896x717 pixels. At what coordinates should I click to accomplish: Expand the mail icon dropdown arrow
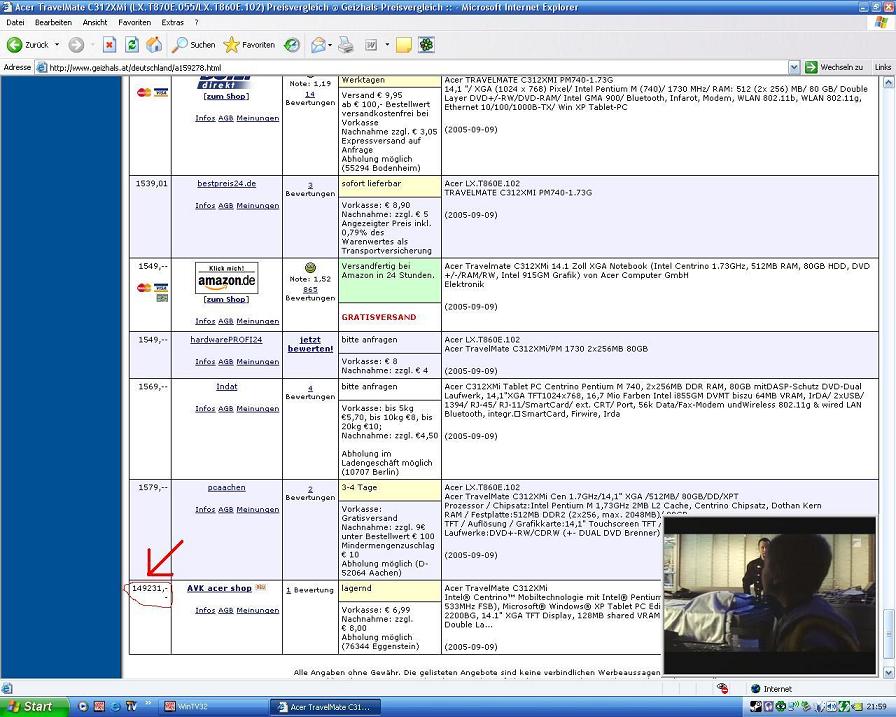click(330, 45)
